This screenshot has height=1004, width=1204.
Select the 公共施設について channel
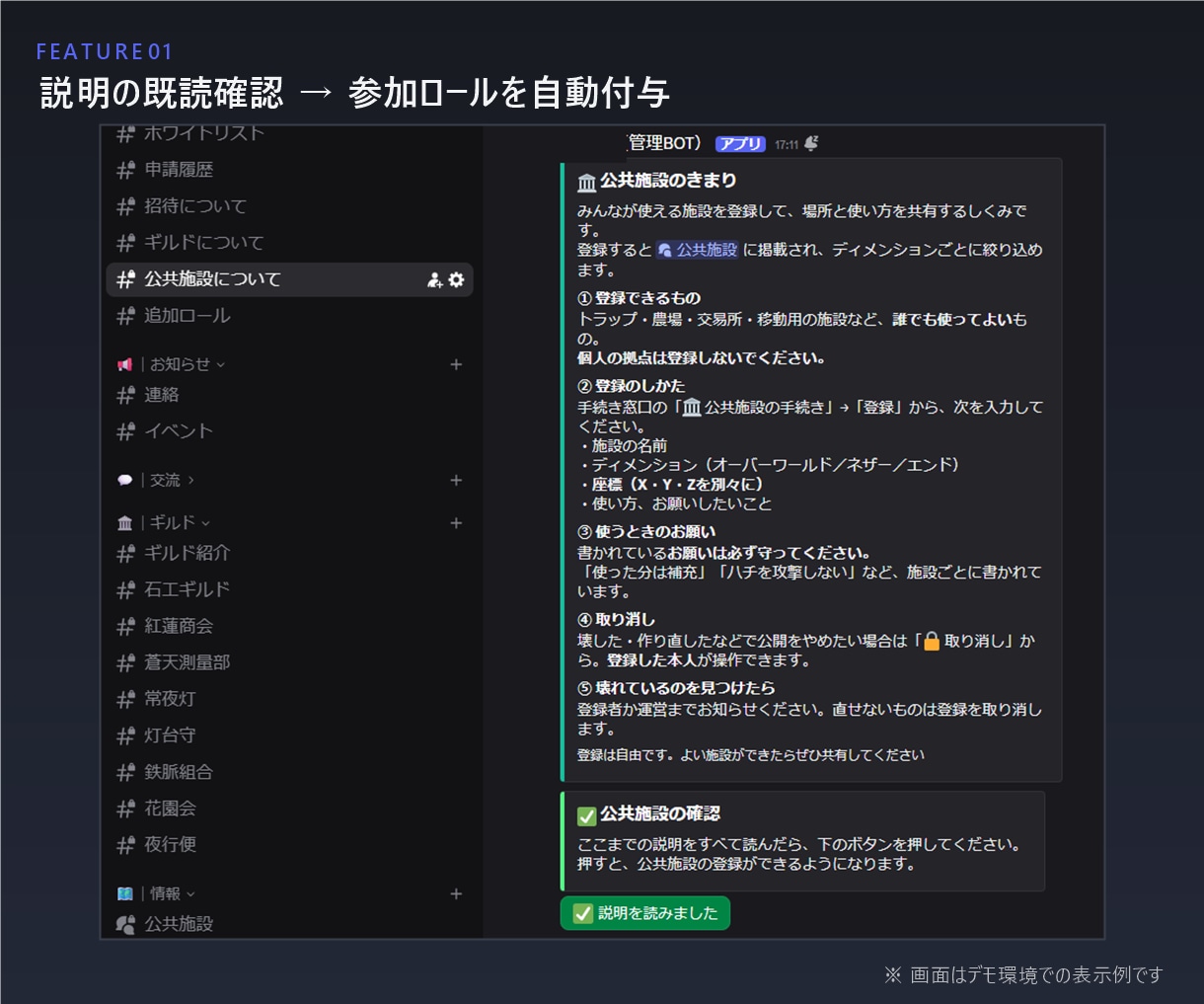tap(289, 279)
